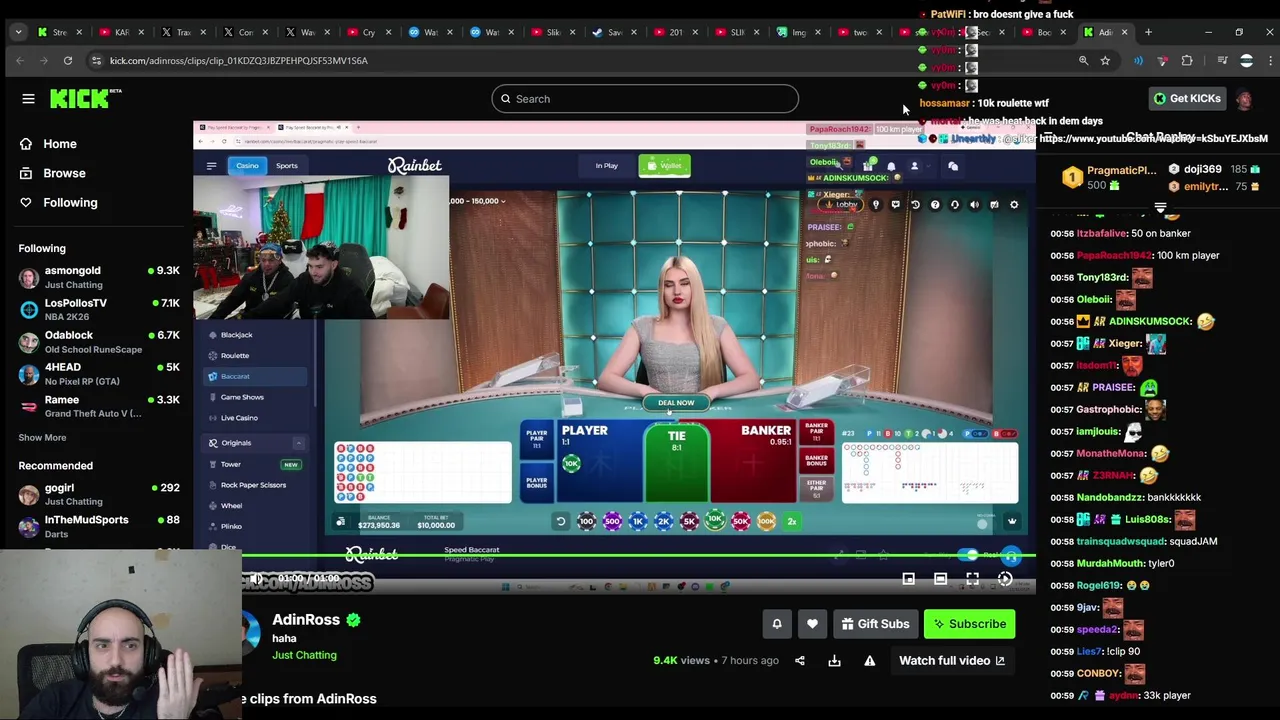This screenshot has height=720, width=1280.
Task: Open the user profile avatar menu
Action: point(1244,99)
